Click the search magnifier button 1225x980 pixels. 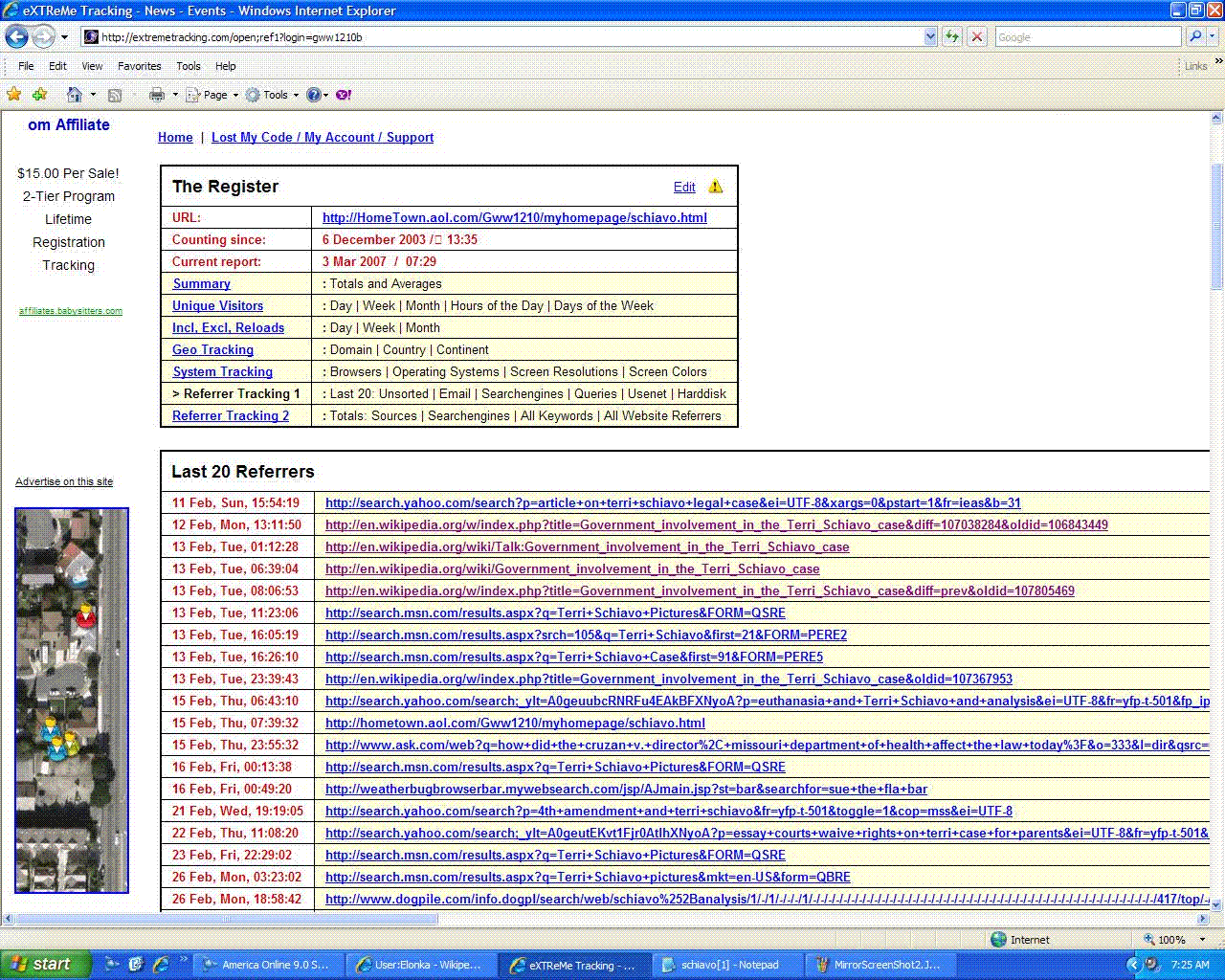pos(1195,37)
